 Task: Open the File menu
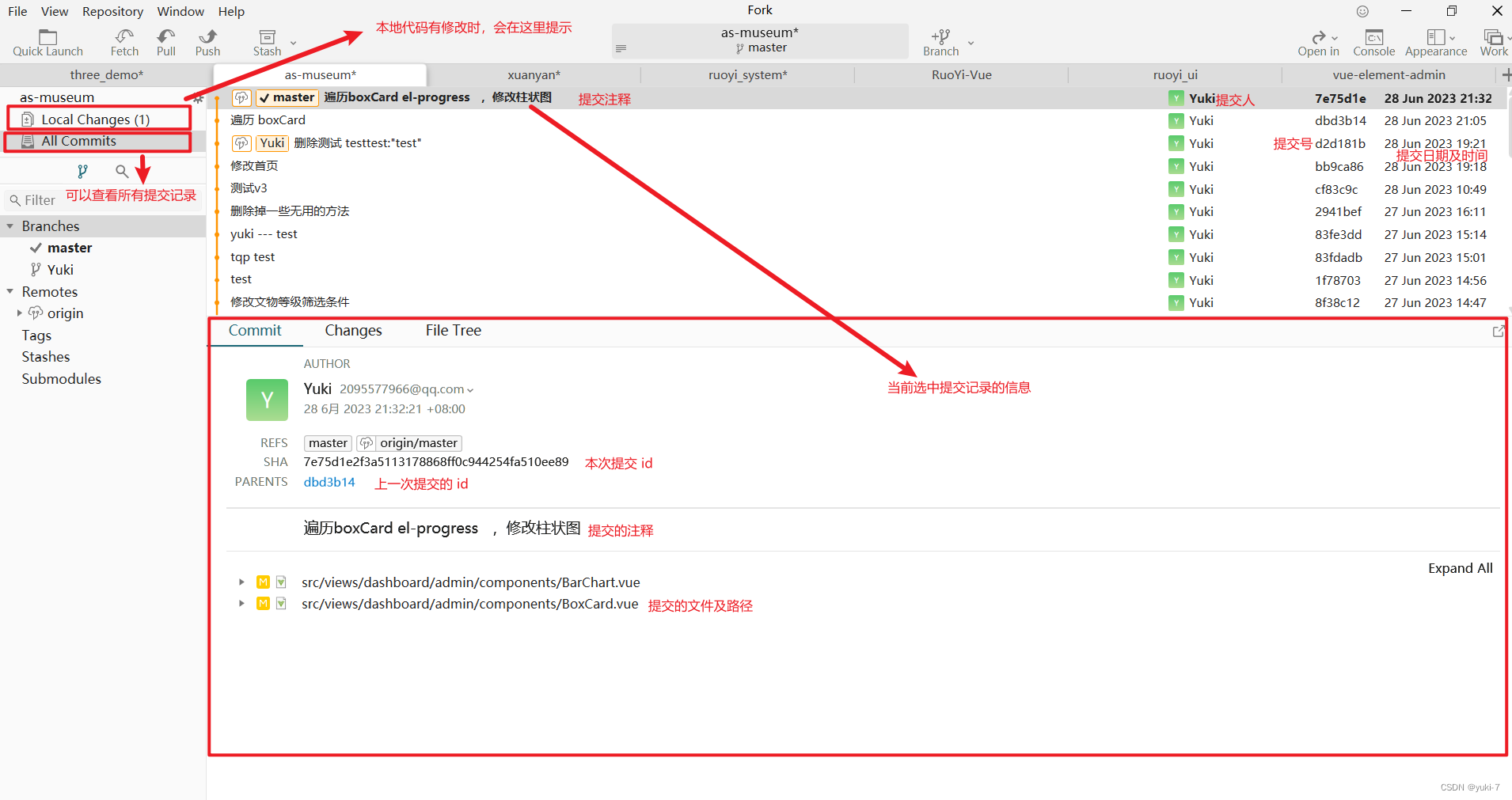point(17,11)
